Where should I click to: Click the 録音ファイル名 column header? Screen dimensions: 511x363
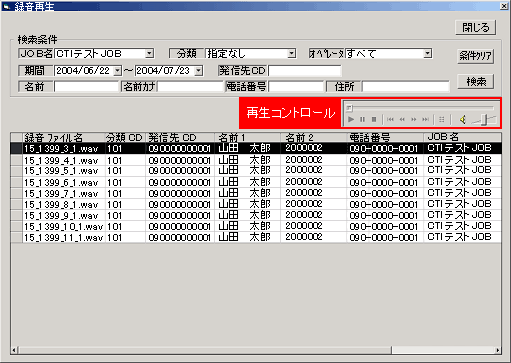pyautogui.click(x=64, y=137)
